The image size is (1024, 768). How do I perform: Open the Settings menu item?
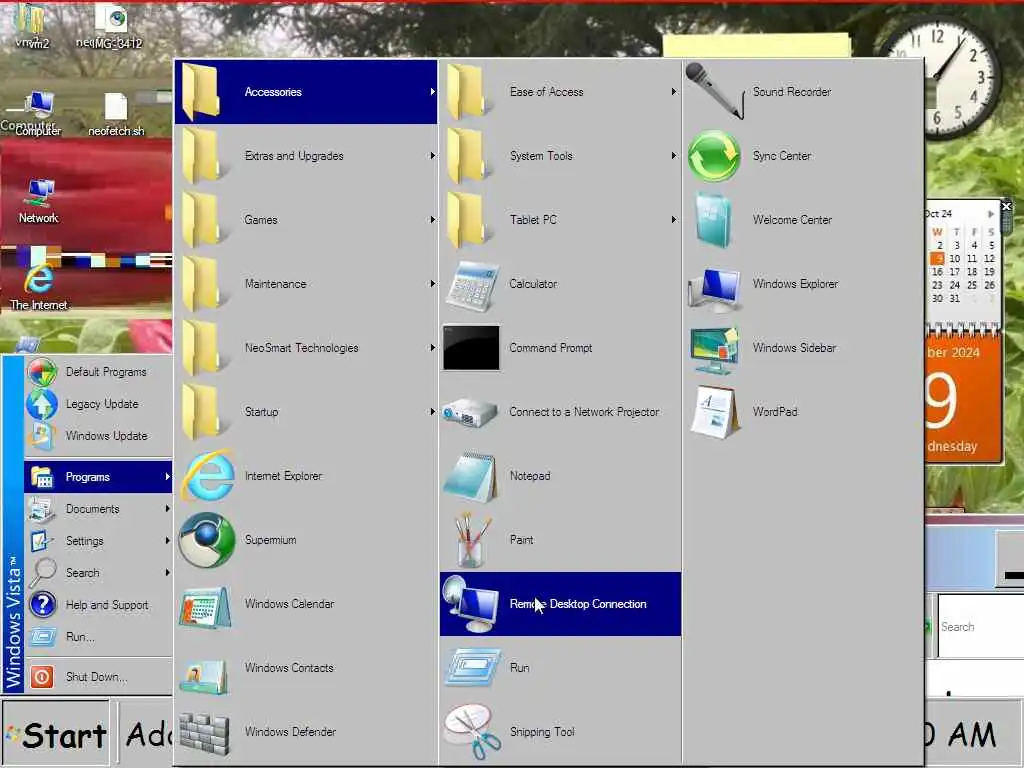(x=99, y=541)
